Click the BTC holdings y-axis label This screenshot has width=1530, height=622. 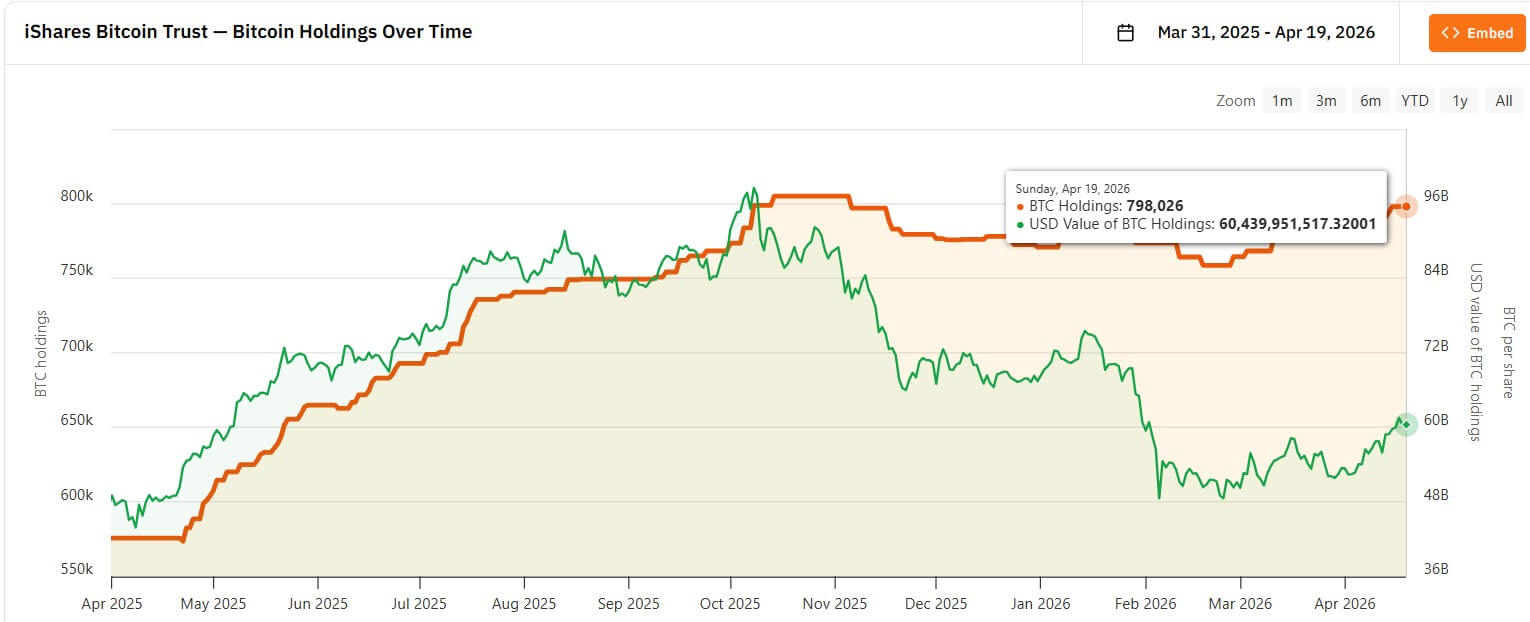coord(41,349)
